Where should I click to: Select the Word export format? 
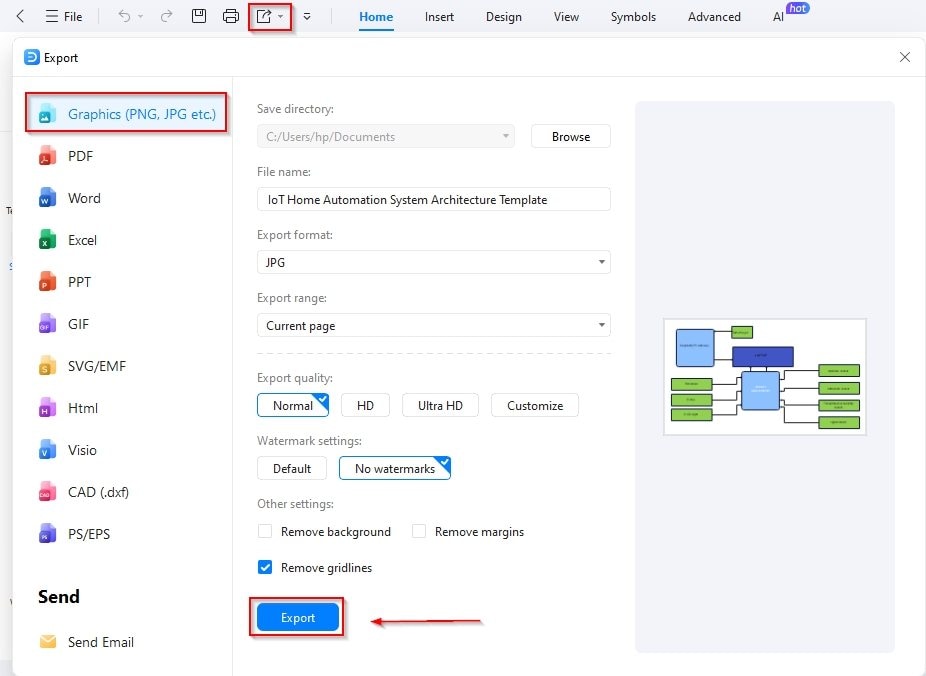pyautogui.click(x=84, y=198)
